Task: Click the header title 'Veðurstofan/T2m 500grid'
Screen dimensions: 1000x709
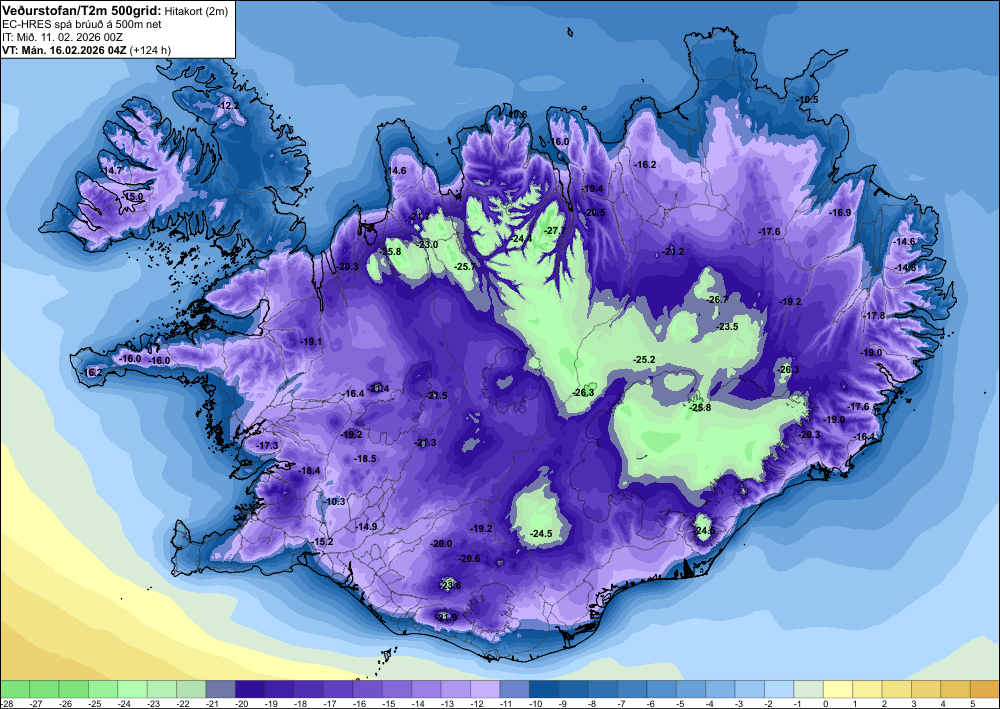Action: point(81,10)
